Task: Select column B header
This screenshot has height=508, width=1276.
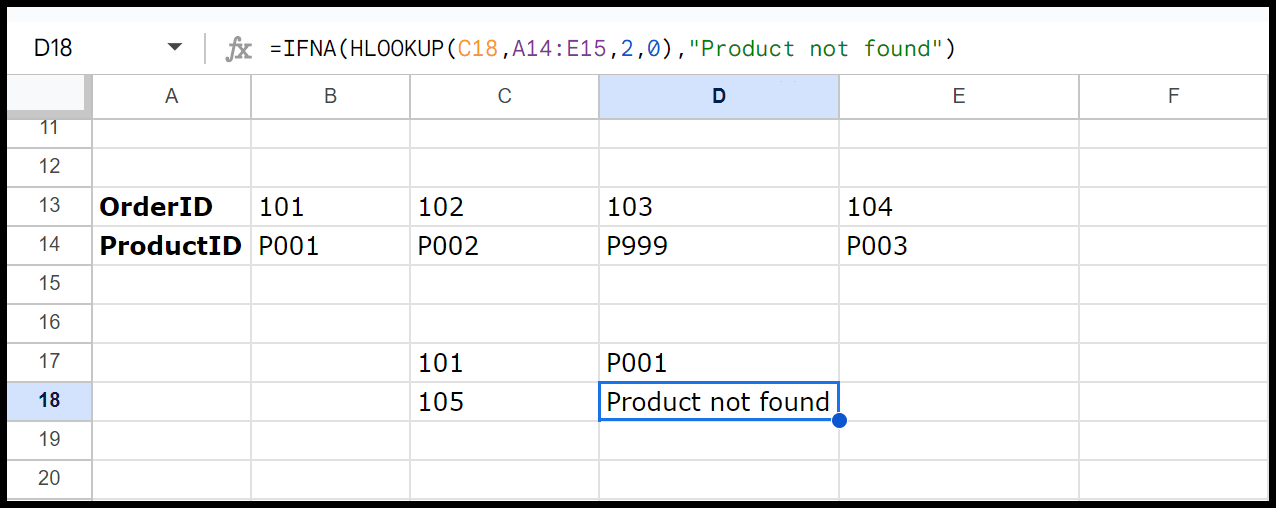Action: [330, 96]
